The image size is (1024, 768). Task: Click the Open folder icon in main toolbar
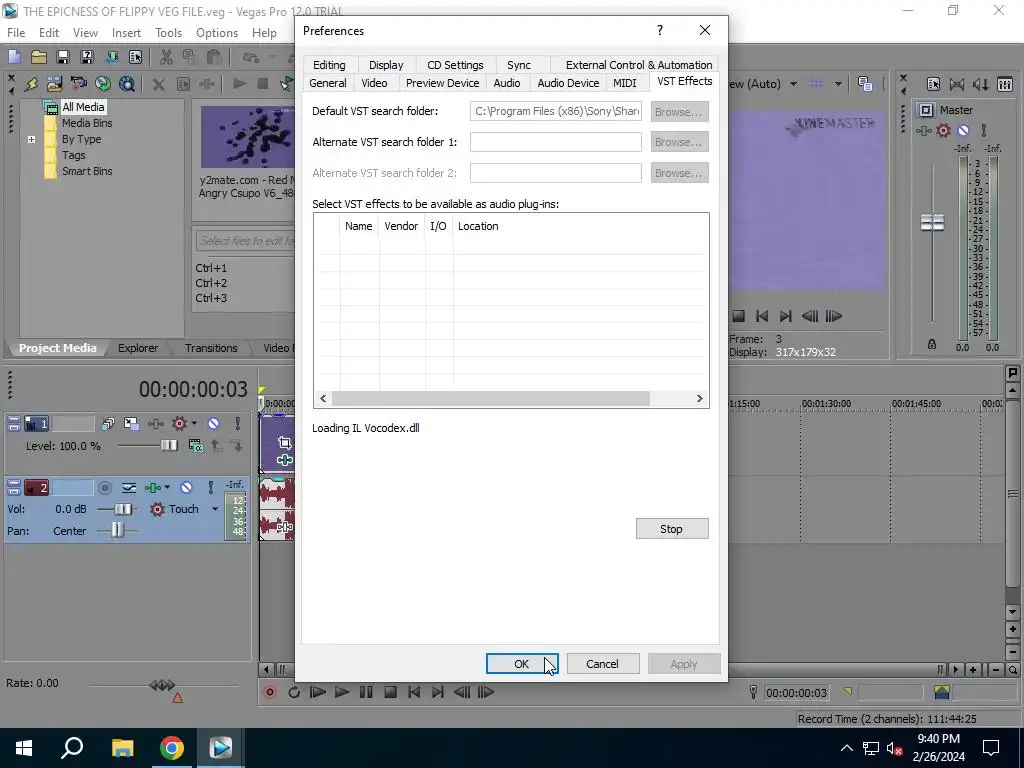pos(39,57)
